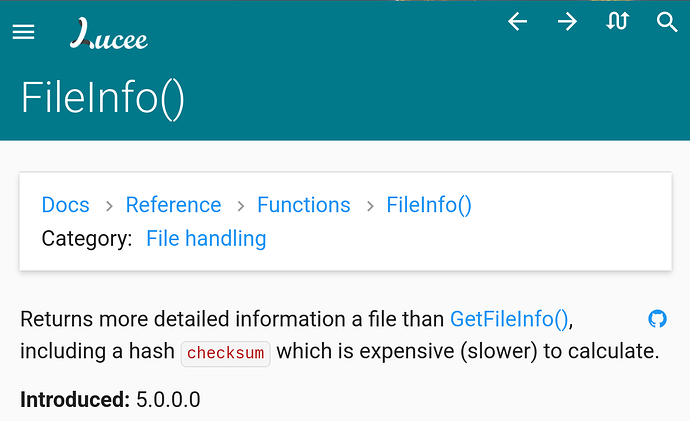Go to previous page with left arrow
This screenshot has width=690, height=421.
pyautogui.click(x=517, y=21)
